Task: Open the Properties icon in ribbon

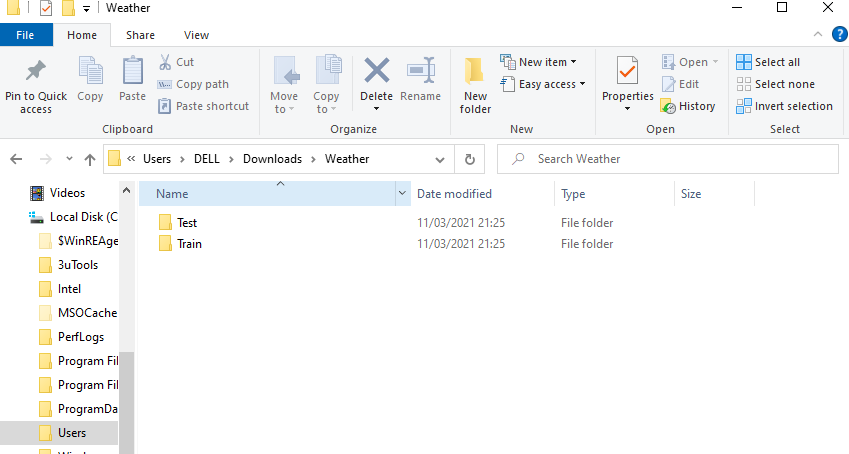Action: tap(627, 72)
